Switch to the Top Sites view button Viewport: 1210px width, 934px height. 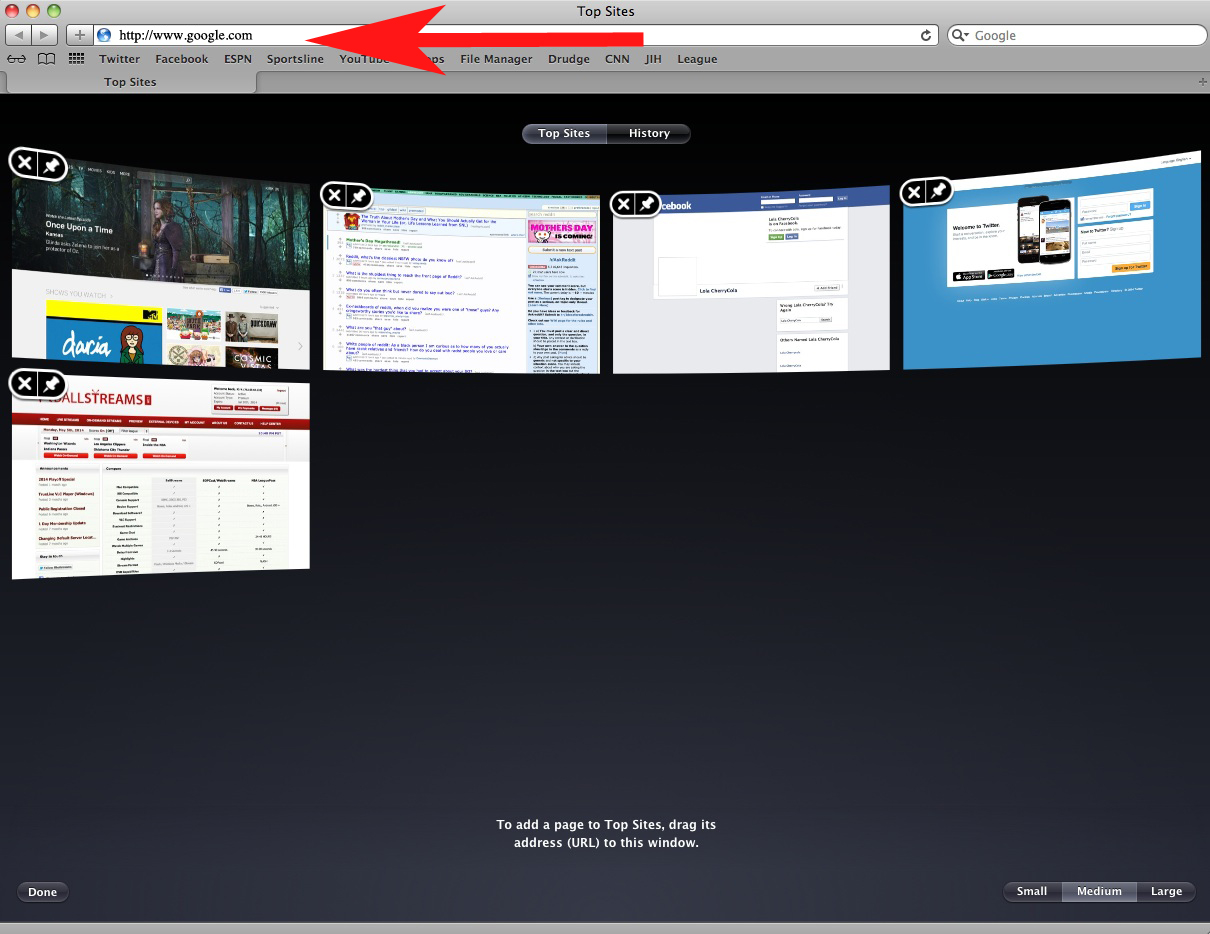[x=564, y=133]
